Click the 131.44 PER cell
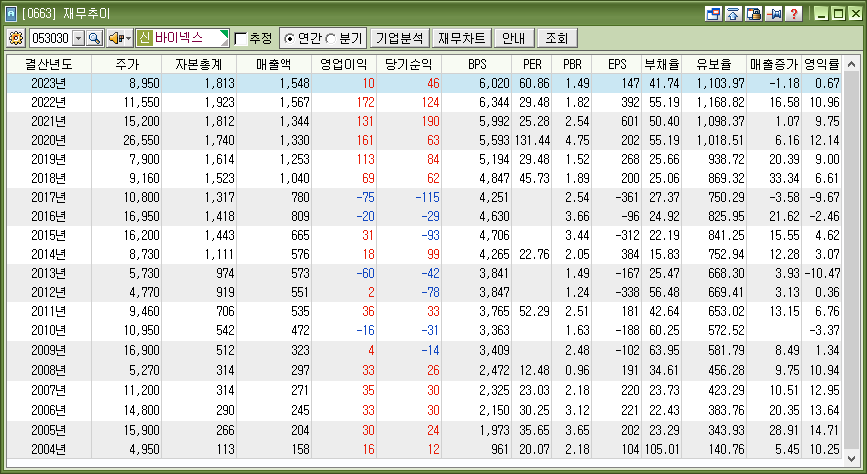The image size is (867, 474). [x=531, y=140]
